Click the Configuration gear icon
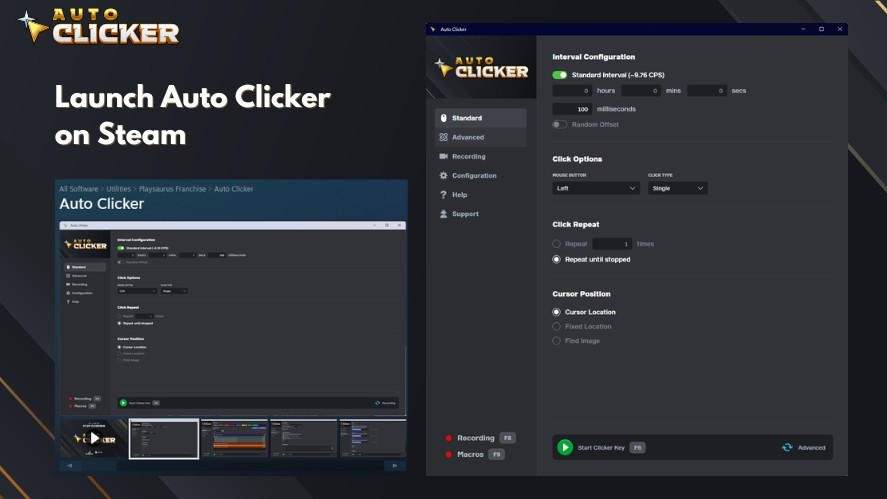 pos(443,175)
